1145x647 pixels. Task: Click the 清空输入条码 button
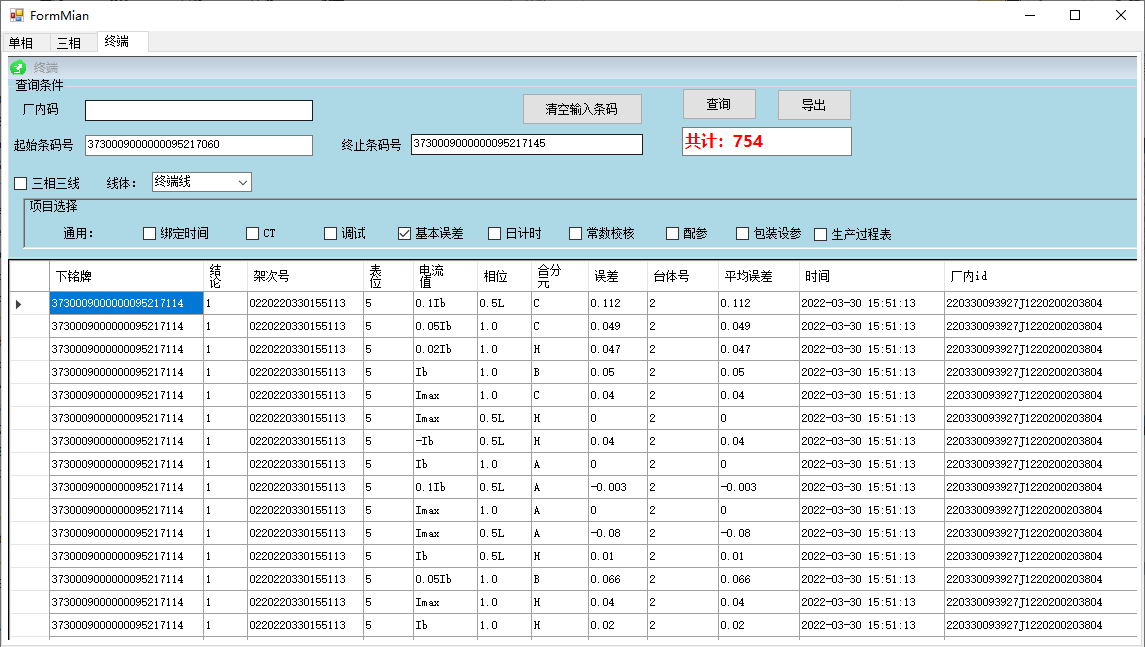pyautogui.click(x=581, y=109)
